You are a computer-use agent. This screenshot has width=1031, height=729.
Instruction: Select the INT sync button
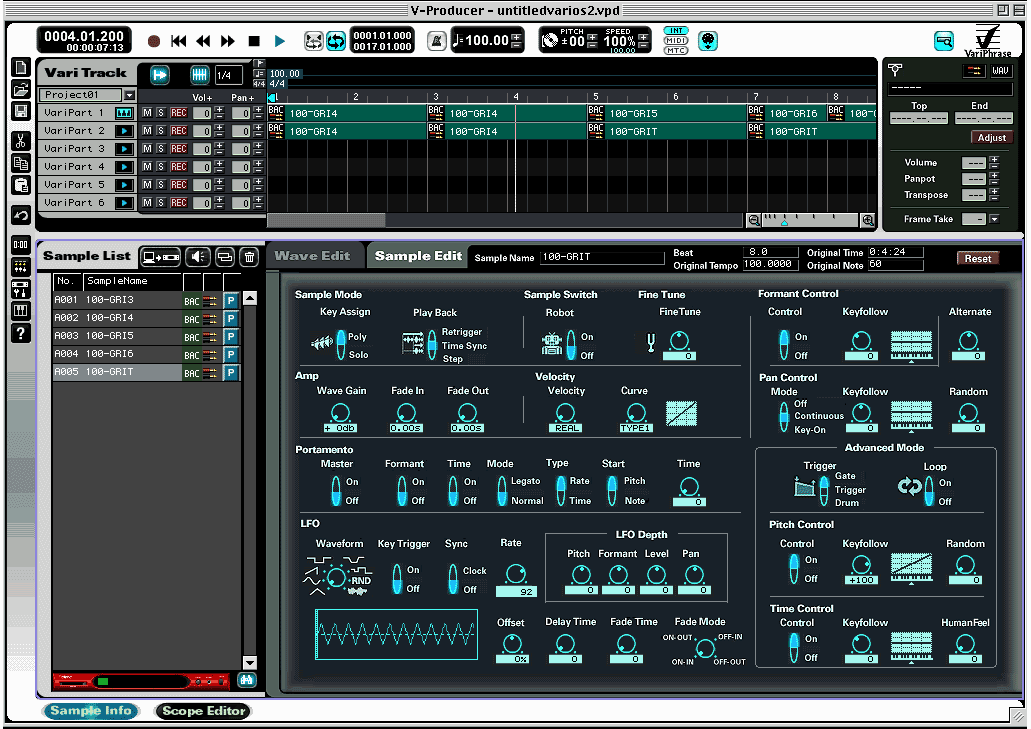point(675,31)
